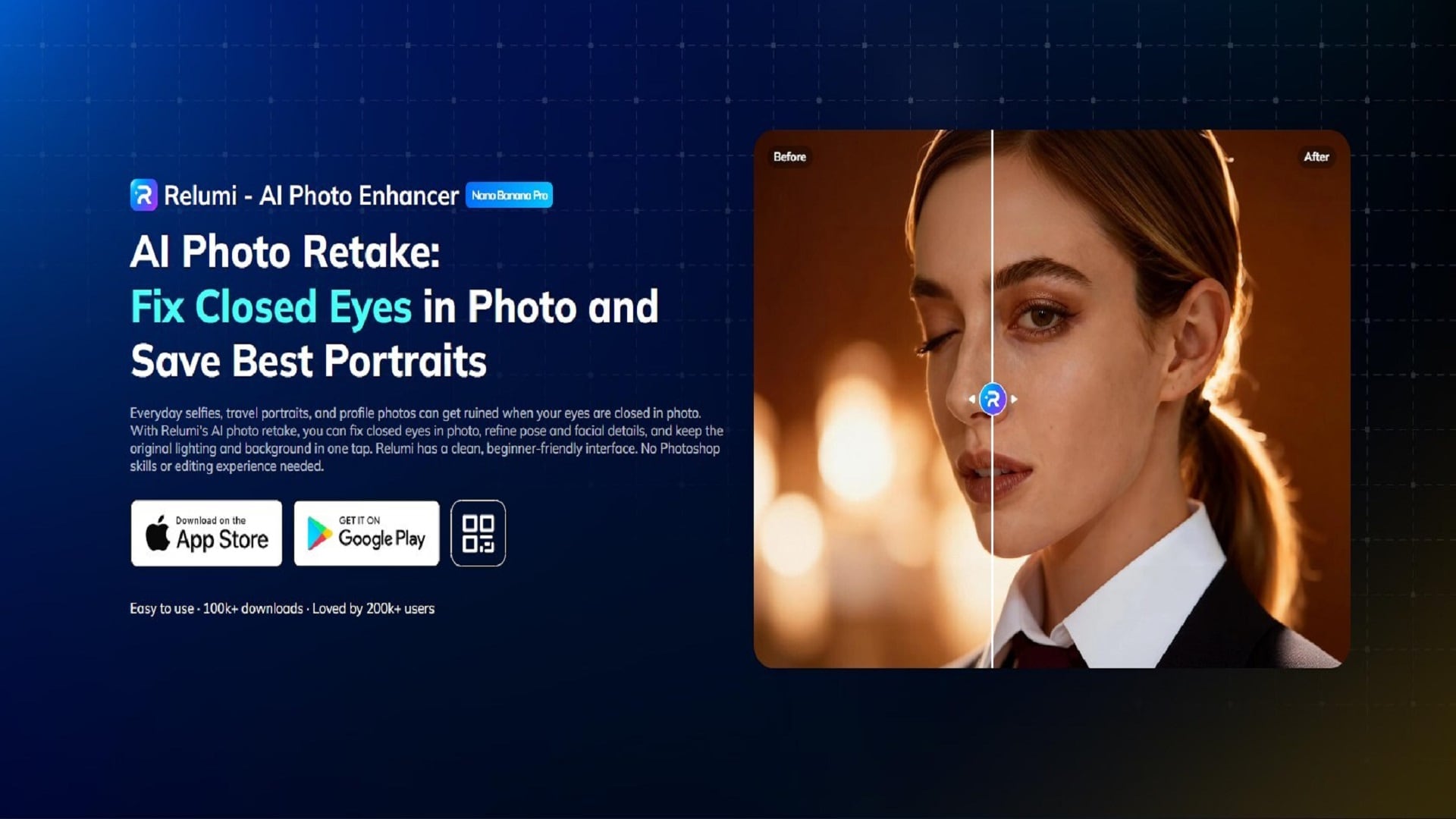
Task: Click the Apple logo on App Store badge
Action: [158, 533]
